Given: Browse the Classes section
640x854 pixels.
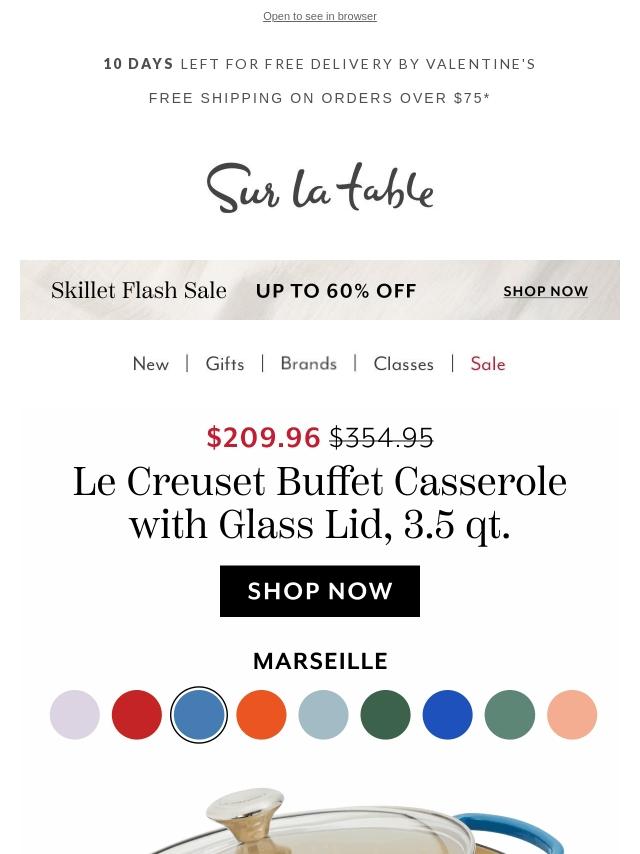Looking at the screenshot, I should [x=403, y=364].
